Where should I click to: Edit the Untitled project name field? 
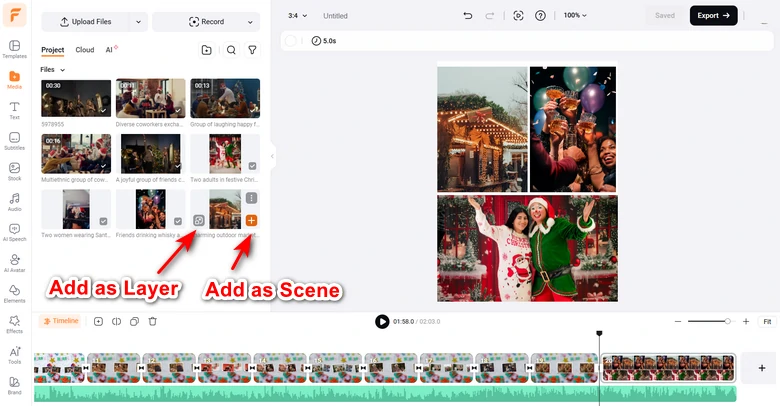[x=335, y=15]
